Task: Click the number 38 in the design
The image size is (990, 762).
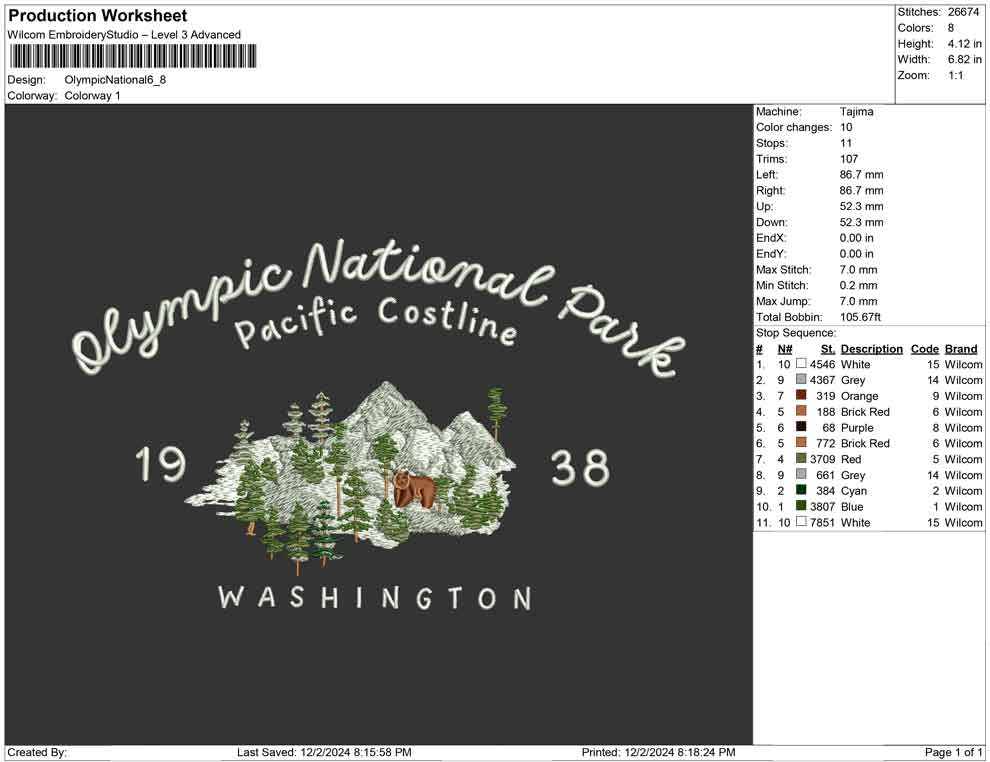Action: [580, 468]
